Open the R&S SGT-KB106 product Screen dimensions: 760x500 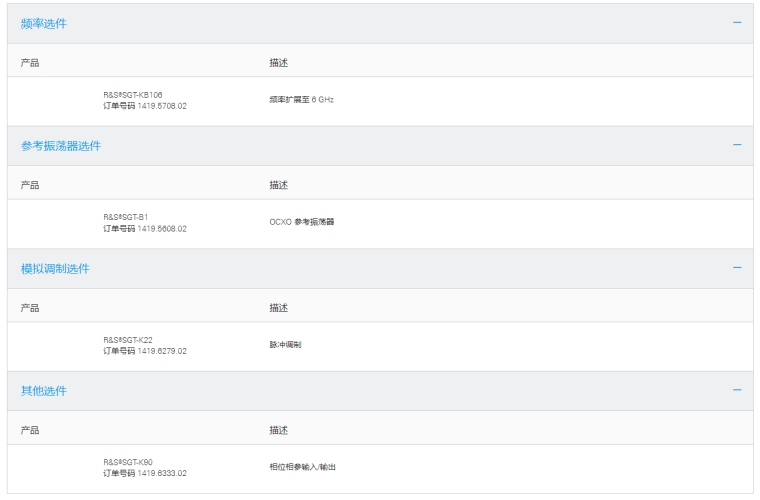[x=133, y=94]
